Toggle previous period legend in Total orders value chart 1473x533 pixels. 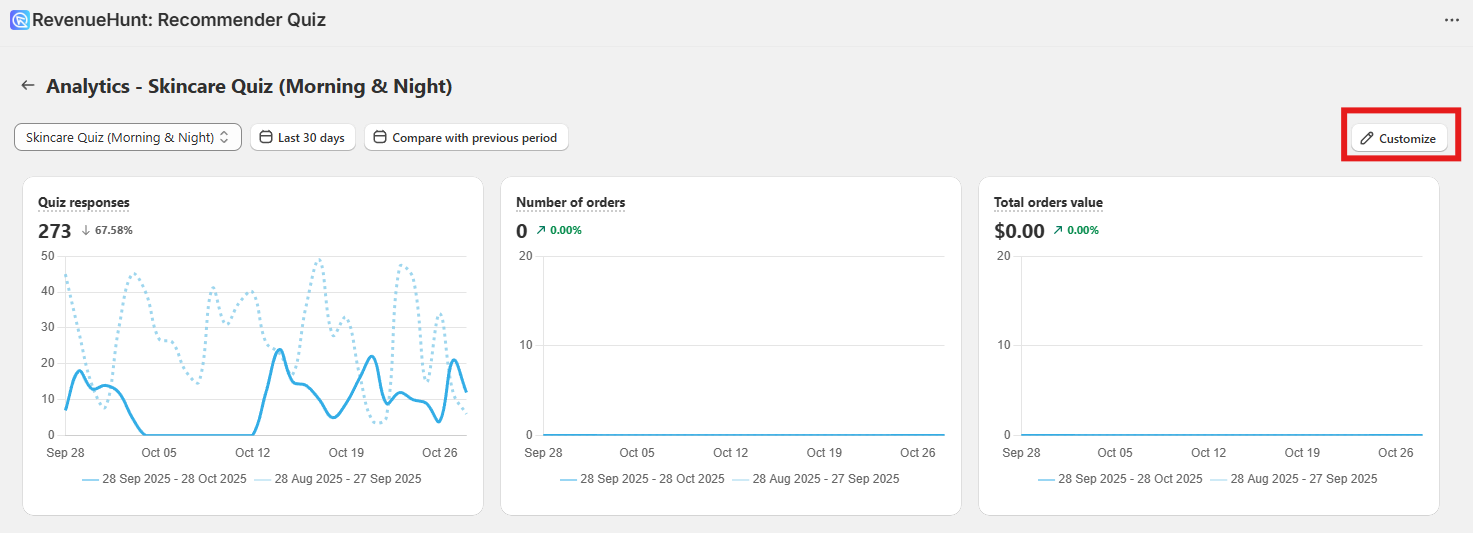[x=1294, y=479]
